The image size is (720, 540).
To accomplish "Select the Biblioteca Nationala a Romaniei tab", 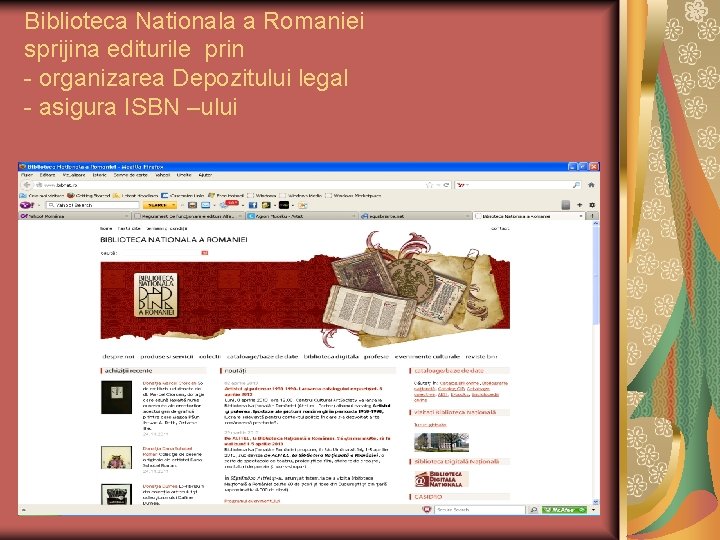I will tap(529, 216).
